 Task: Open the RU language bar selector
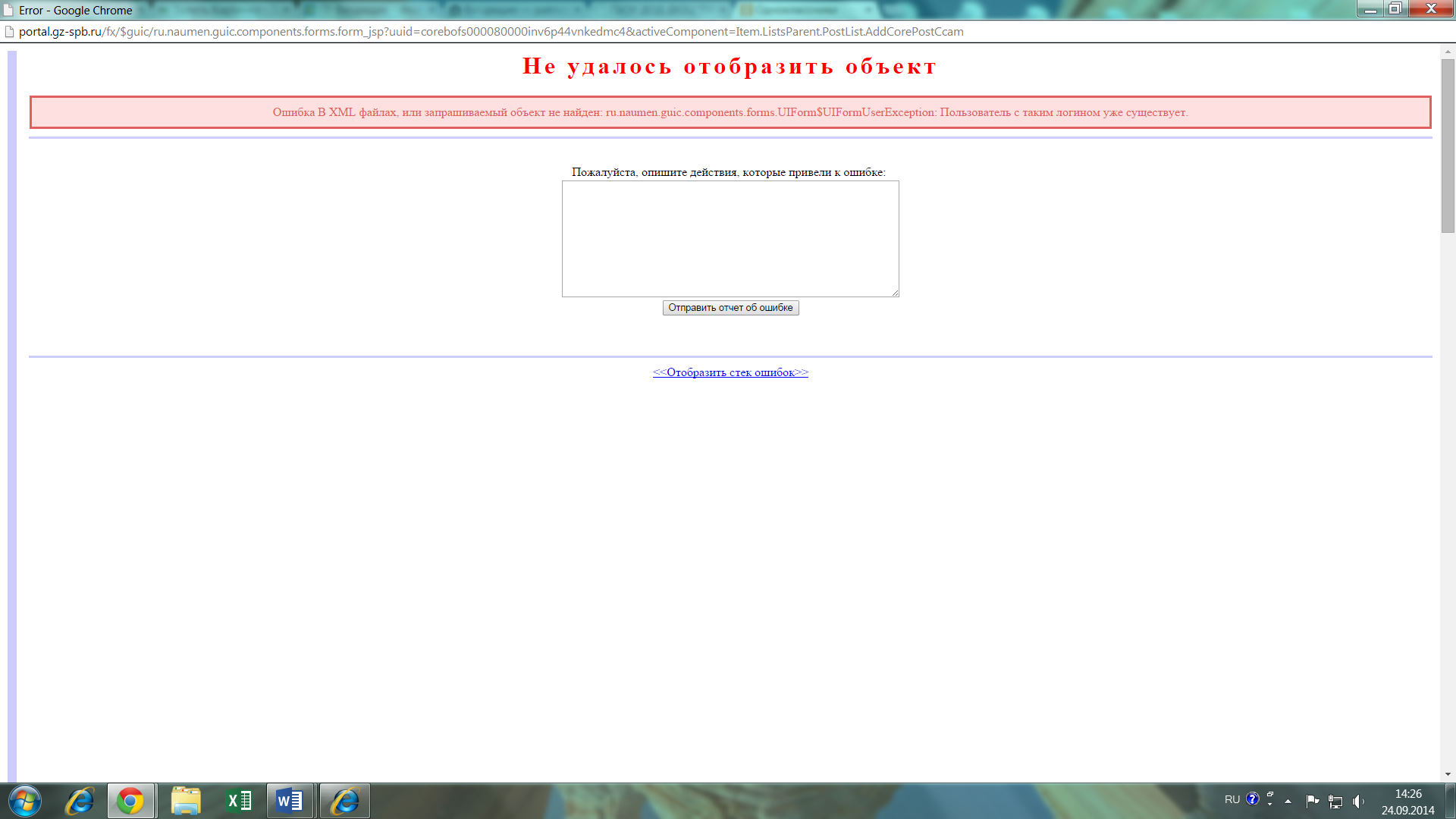click(1232, 799)
